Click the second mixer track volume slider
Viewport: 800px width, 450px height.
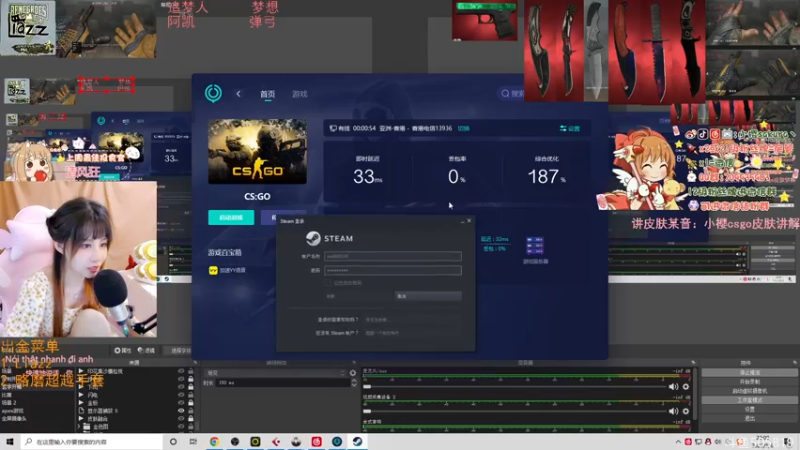pos(514,411)
